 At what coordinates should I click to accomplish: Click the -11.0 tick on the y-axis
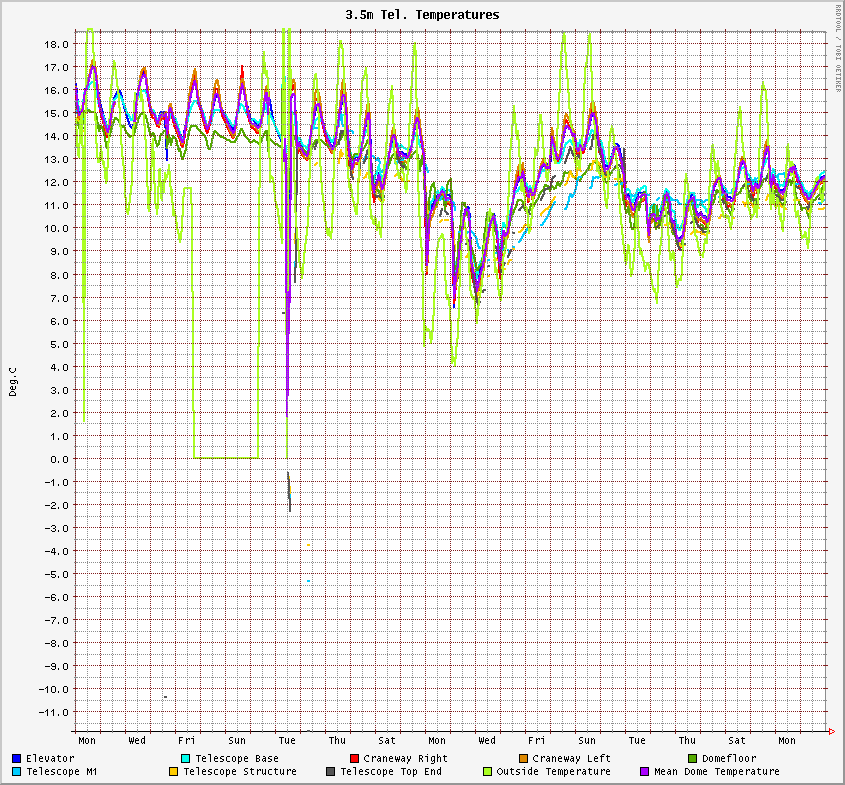(54, 712)
